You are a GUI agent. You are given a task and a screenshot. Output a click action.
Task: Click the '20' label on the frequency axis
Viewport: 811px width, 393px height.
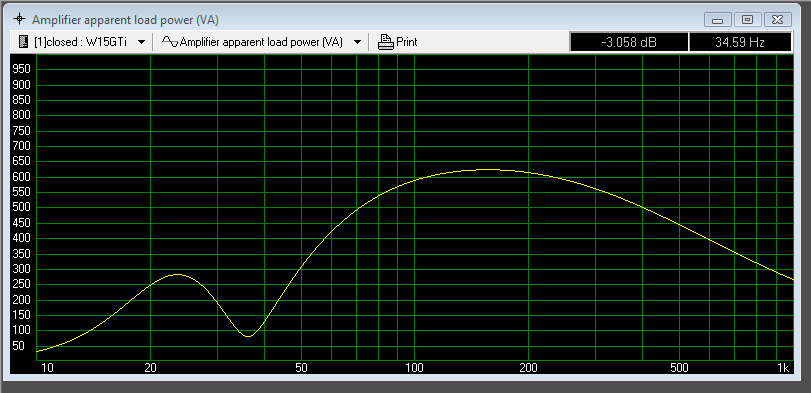click(151, 368)
